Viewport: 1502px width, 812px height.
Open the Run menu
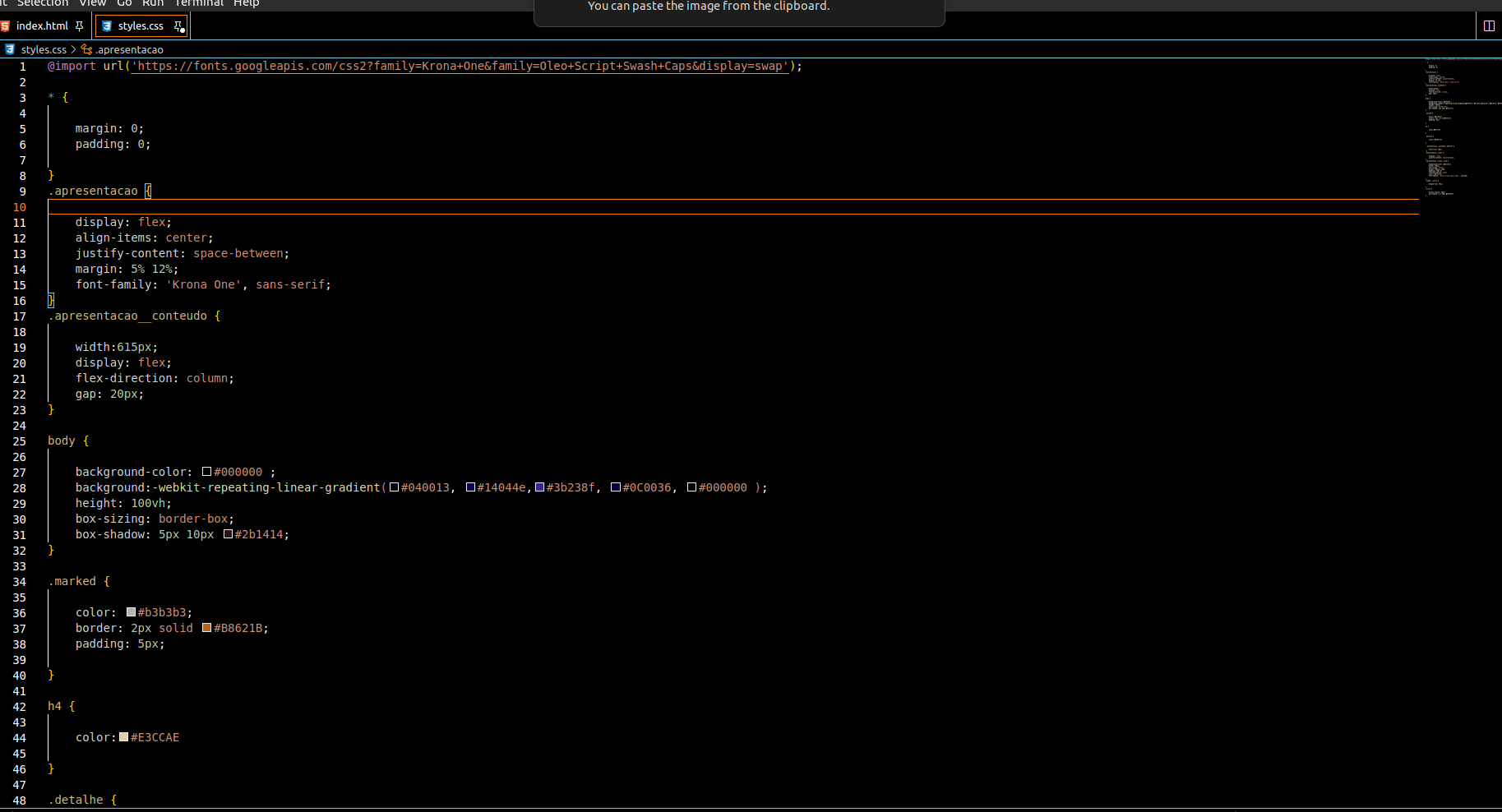(153, 3)
